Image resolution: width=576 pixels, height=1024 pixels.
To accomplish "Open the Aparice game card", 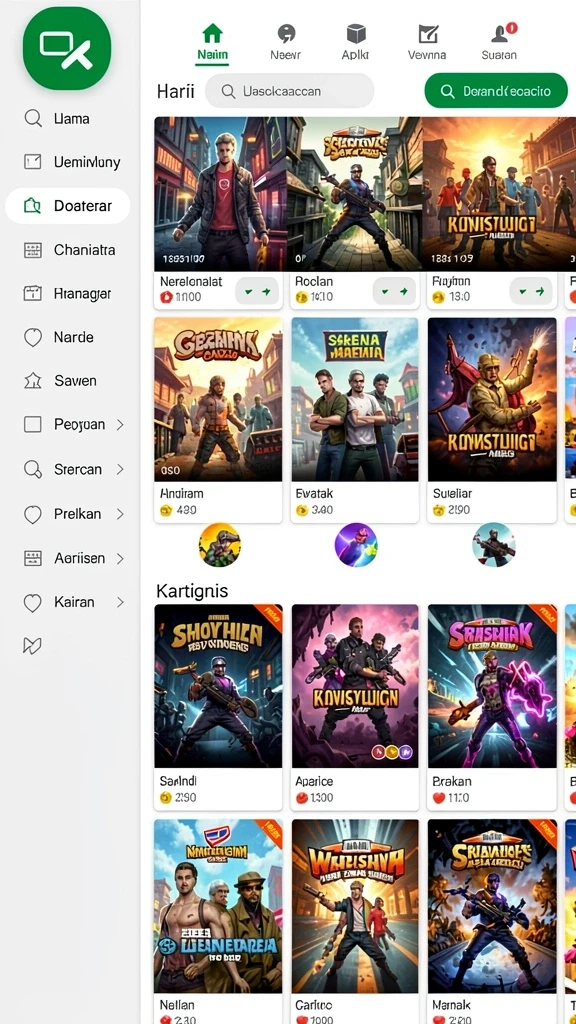I will pos(355,707).
